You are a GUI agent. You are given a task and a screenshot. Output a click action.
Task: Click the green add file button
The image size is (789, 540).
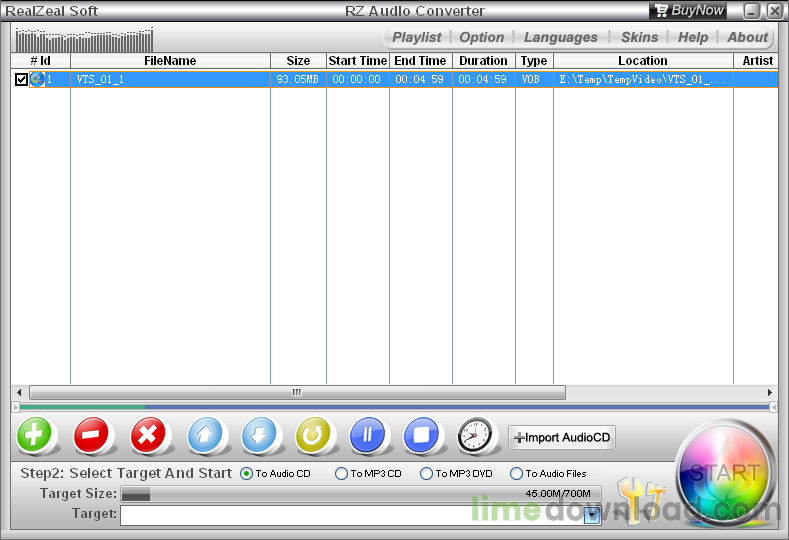point(36,436)
